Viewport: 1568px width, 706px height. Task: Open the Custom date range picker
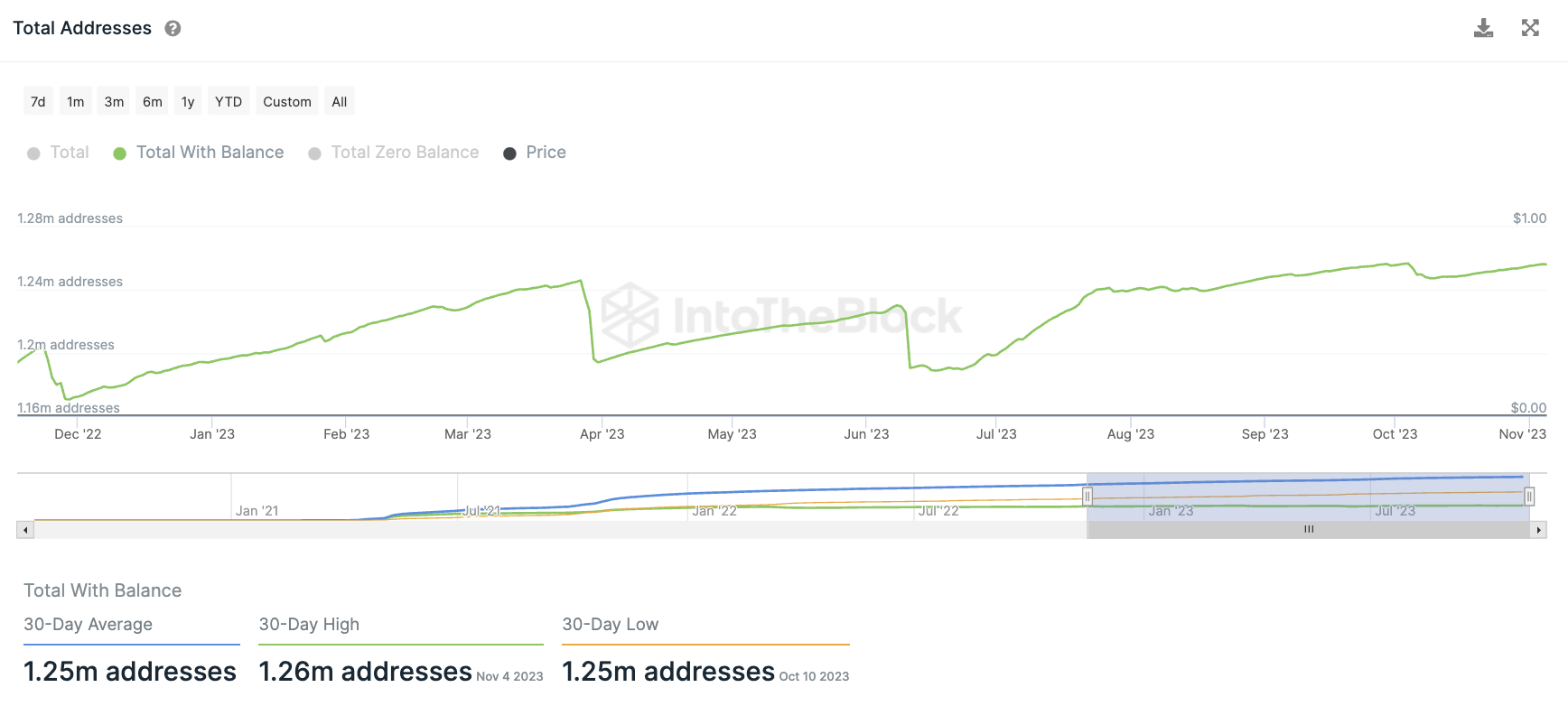287,102
